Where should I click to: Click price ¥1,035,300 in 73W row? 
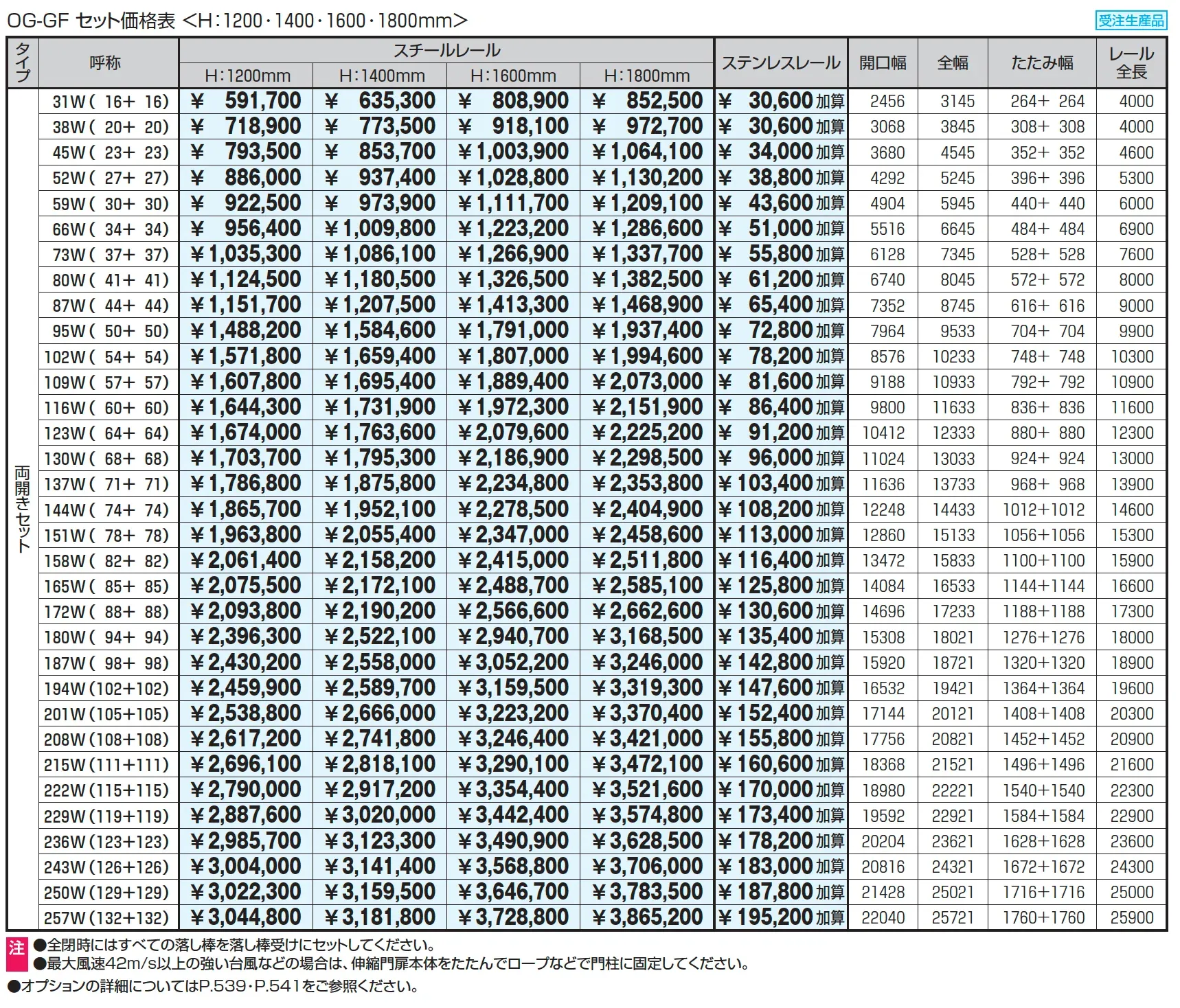pyautogui.click(x=247, y=254)
